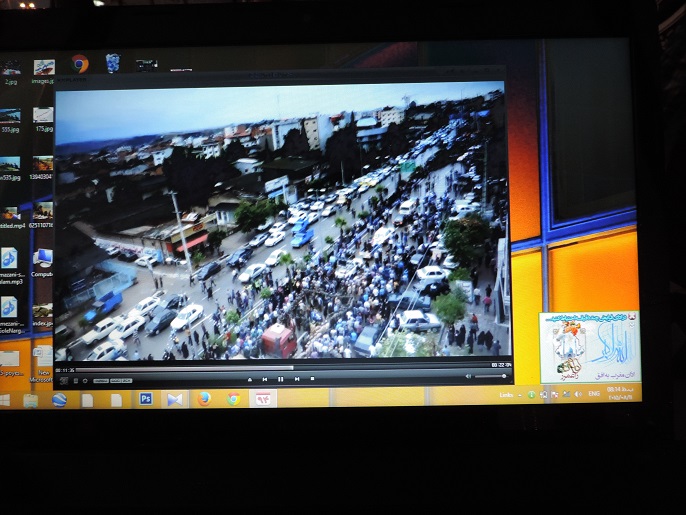The image size is (686, 515).
Task: Open Internet Explorer in the taskbar
Action: 59,399
